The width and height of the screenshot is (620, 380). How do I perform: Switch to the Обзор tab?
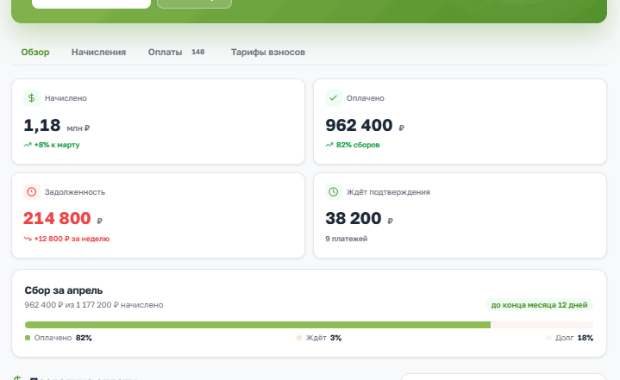(x=35, y=52)
